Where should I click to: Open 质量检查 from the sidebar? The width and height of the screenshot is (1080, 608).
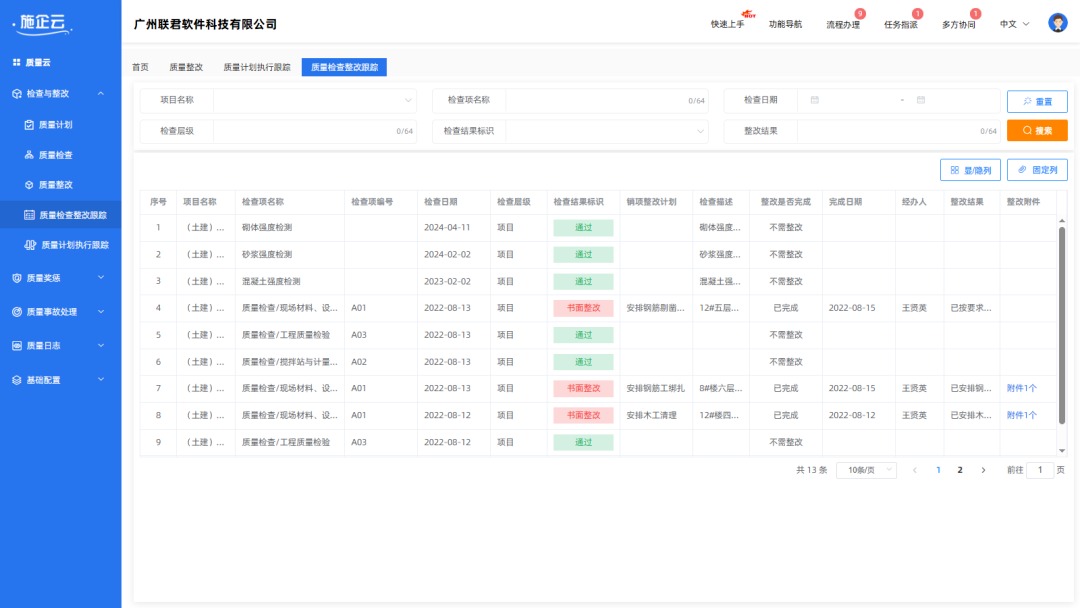click(54, 154)
